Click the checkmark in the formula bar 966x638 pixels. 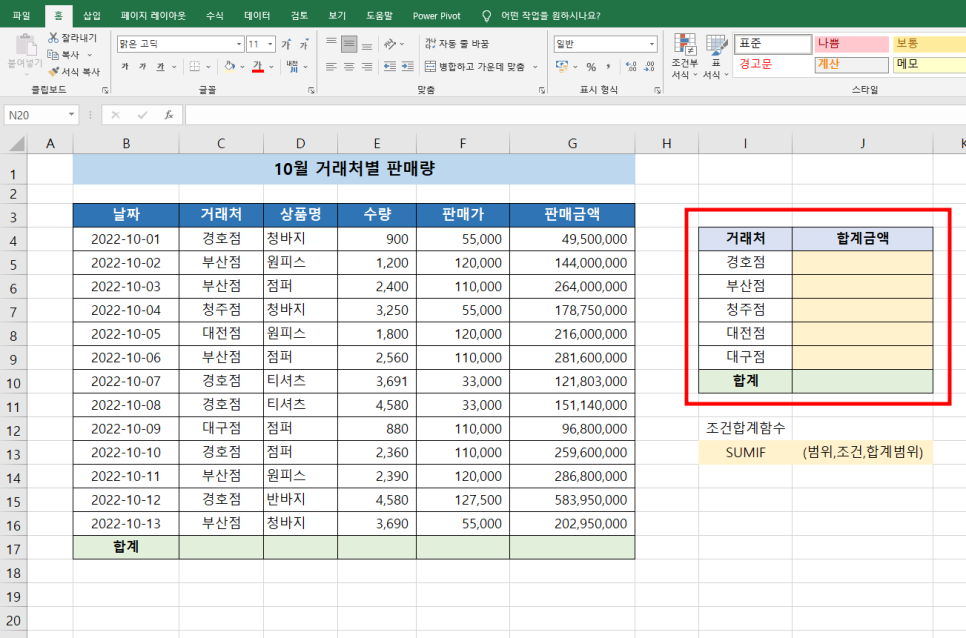pyautogui.click(x=142, y=115)
